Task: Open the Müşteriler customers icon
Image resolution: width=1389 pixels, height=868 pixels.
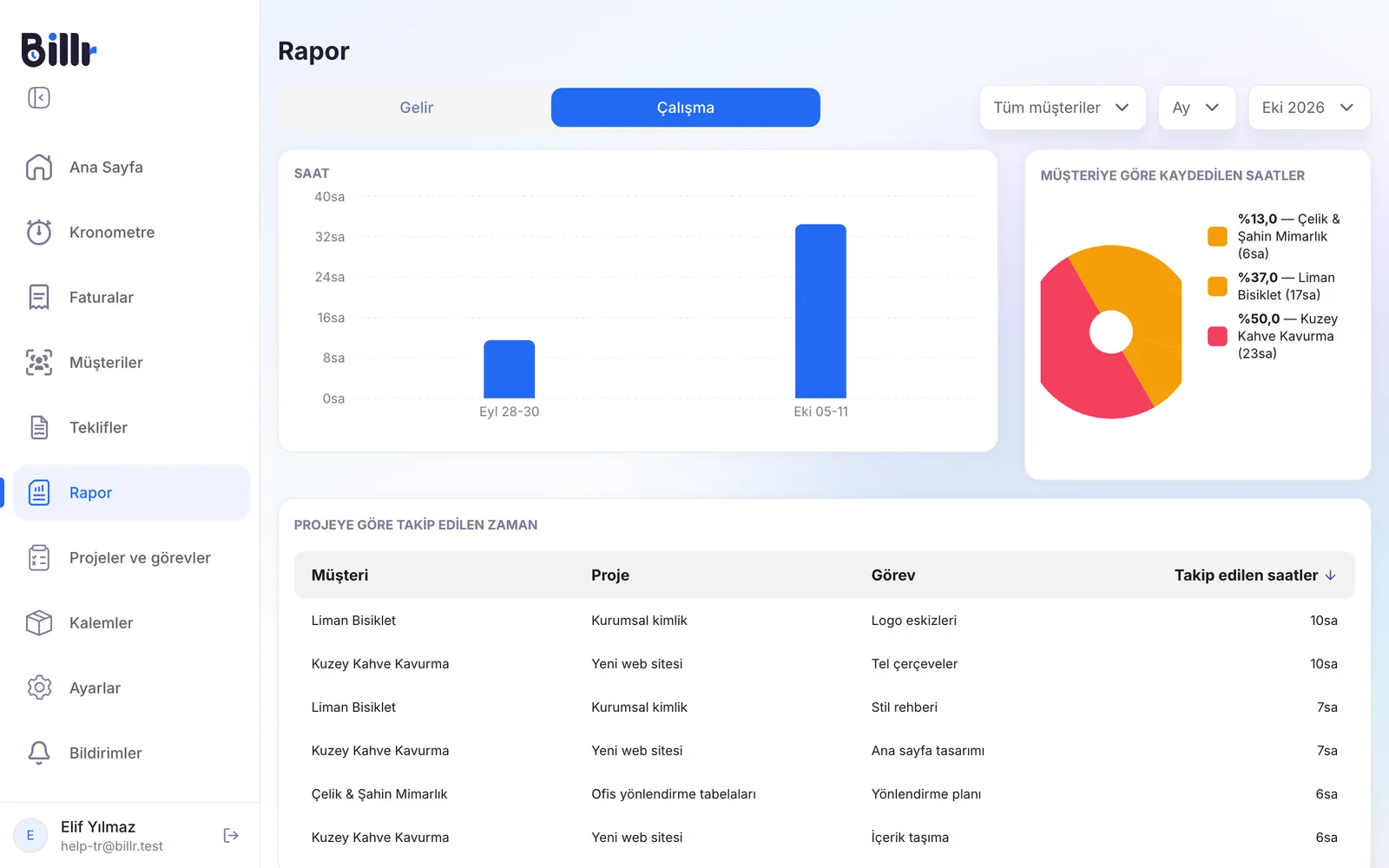Action: [x=39, y=362]
